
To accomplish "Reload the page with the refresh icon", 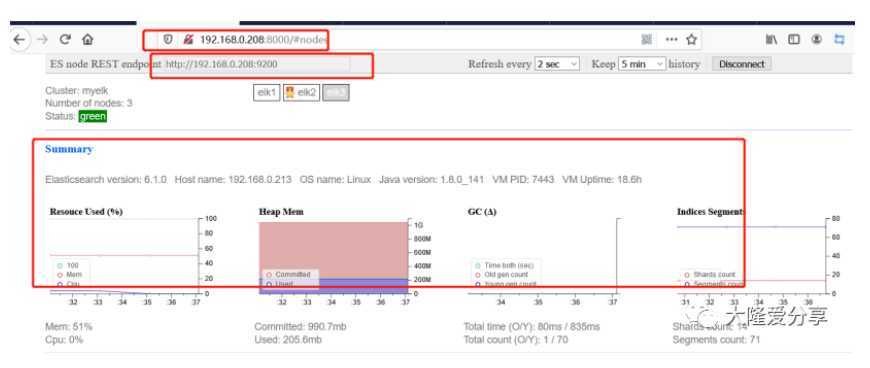I will tap(65, 40).
